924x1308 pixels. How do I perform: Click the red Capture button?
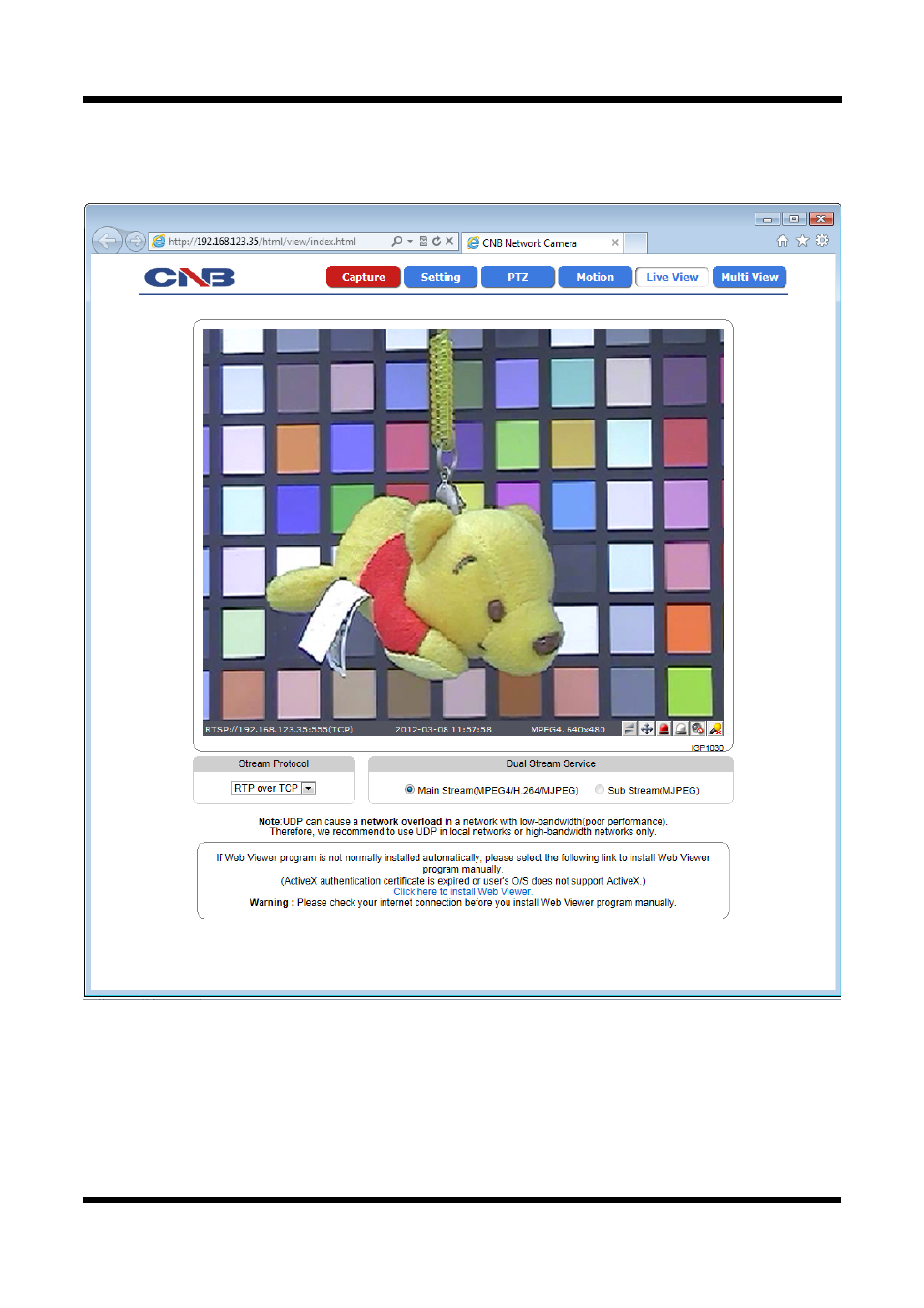(x=363, y=277)
